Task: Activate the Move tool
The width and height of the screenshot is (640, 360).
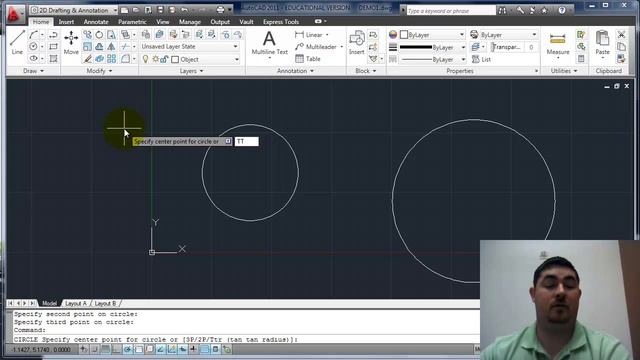Action: coord(71,42)
